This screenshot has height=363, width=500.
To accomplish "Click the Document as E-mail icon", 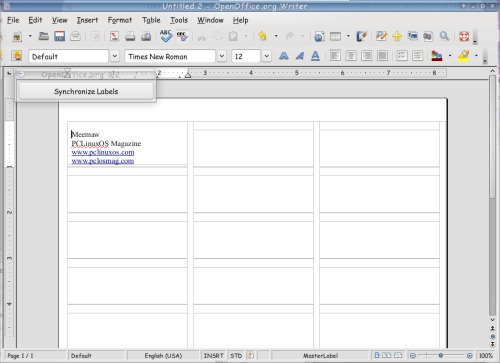I will (x=75, y=36).
